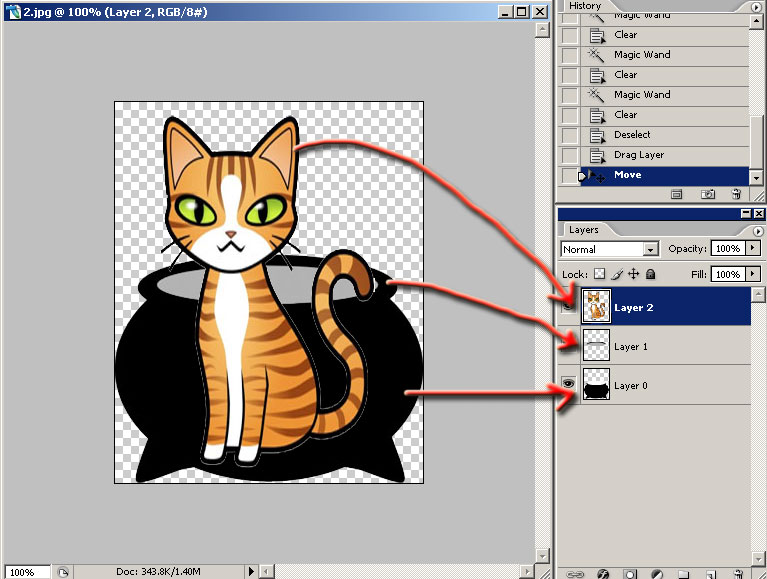Click the Photoshop document icon in title bar
The width and height of the screenshot is (767, 579).
pos(14,12)
